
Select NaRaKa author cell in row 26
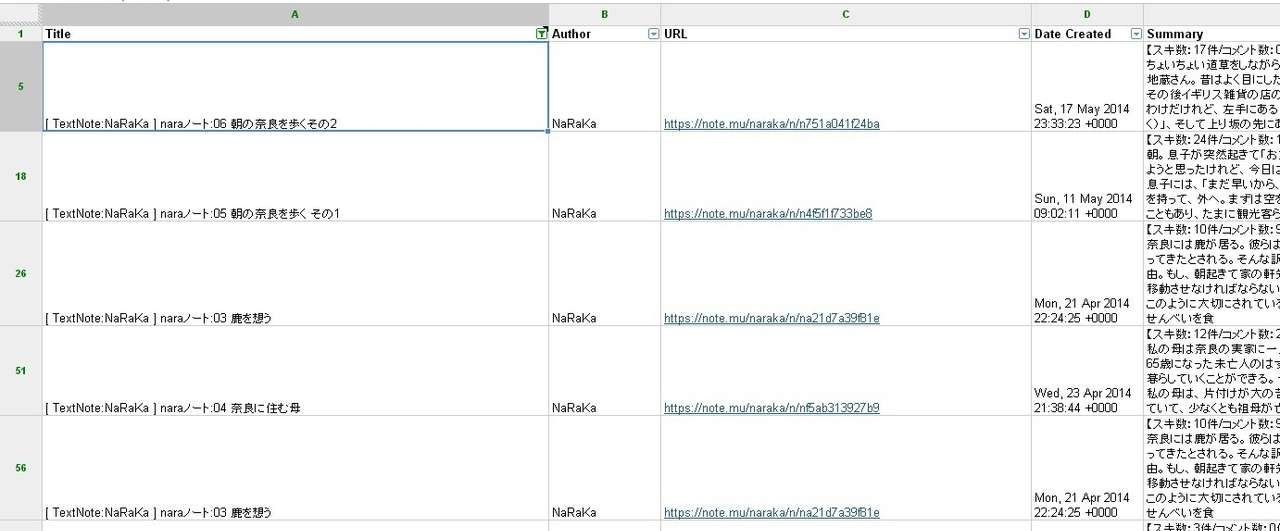[x=605, y=274]
